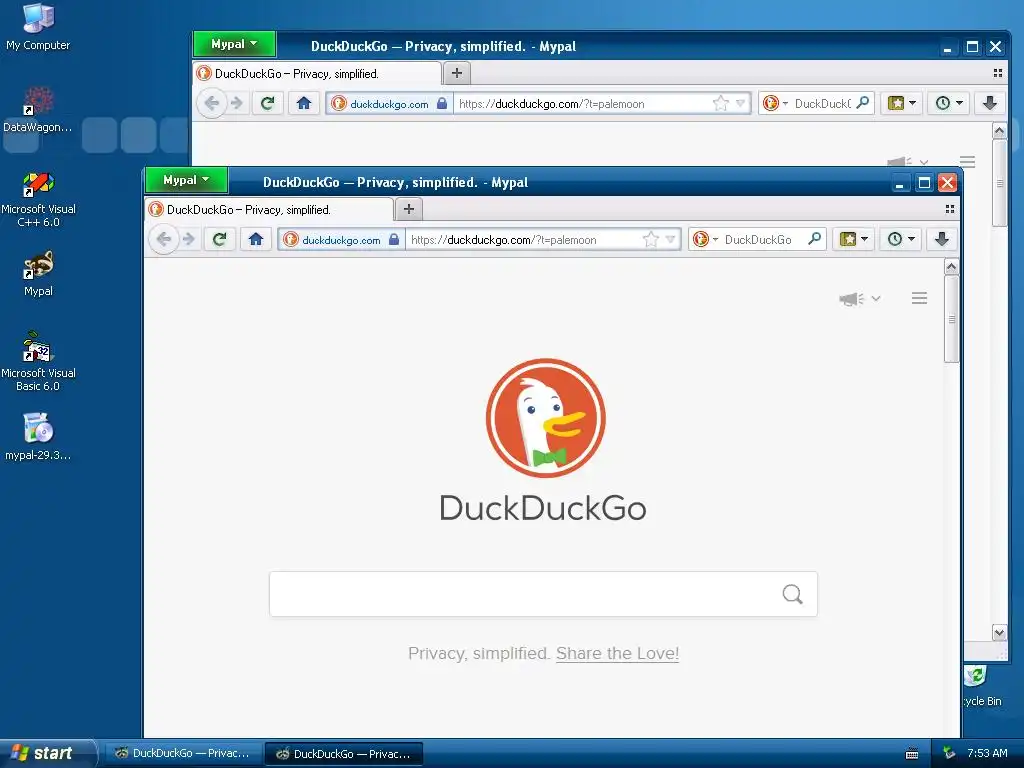The image size is (1024, 768).
Task: Click system tray clock 7:53 AM
Action: click(x=987, y=753)
